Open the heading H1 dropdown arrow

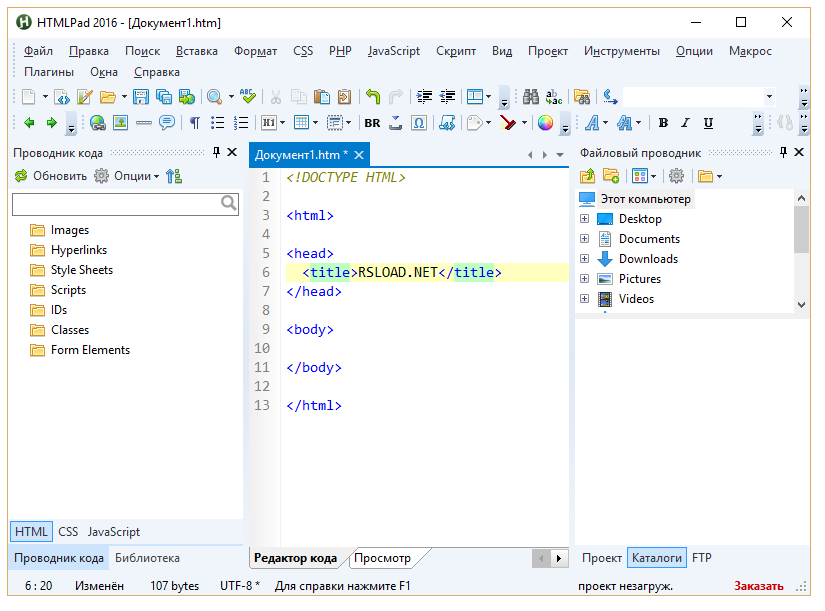click(283, 123)
